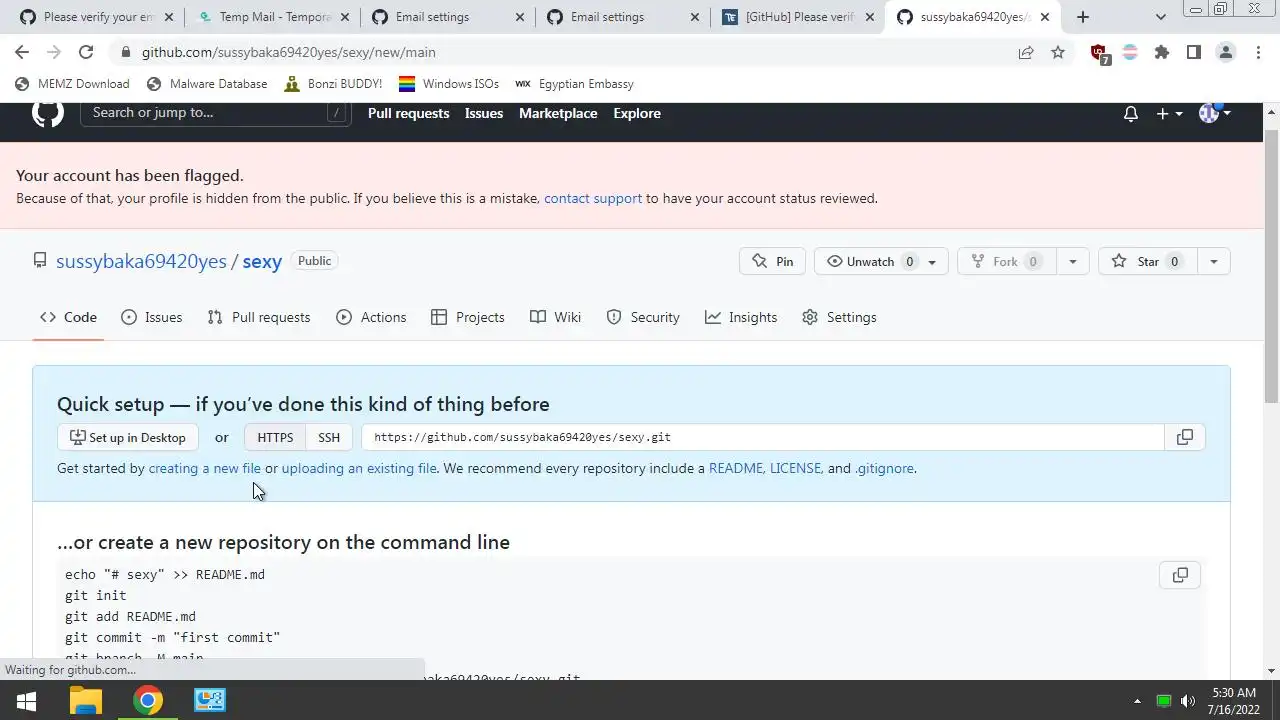The height and width of the screenshot is (720, 1280).
Task: Click the browser back arrow
Action: [22, 52]
